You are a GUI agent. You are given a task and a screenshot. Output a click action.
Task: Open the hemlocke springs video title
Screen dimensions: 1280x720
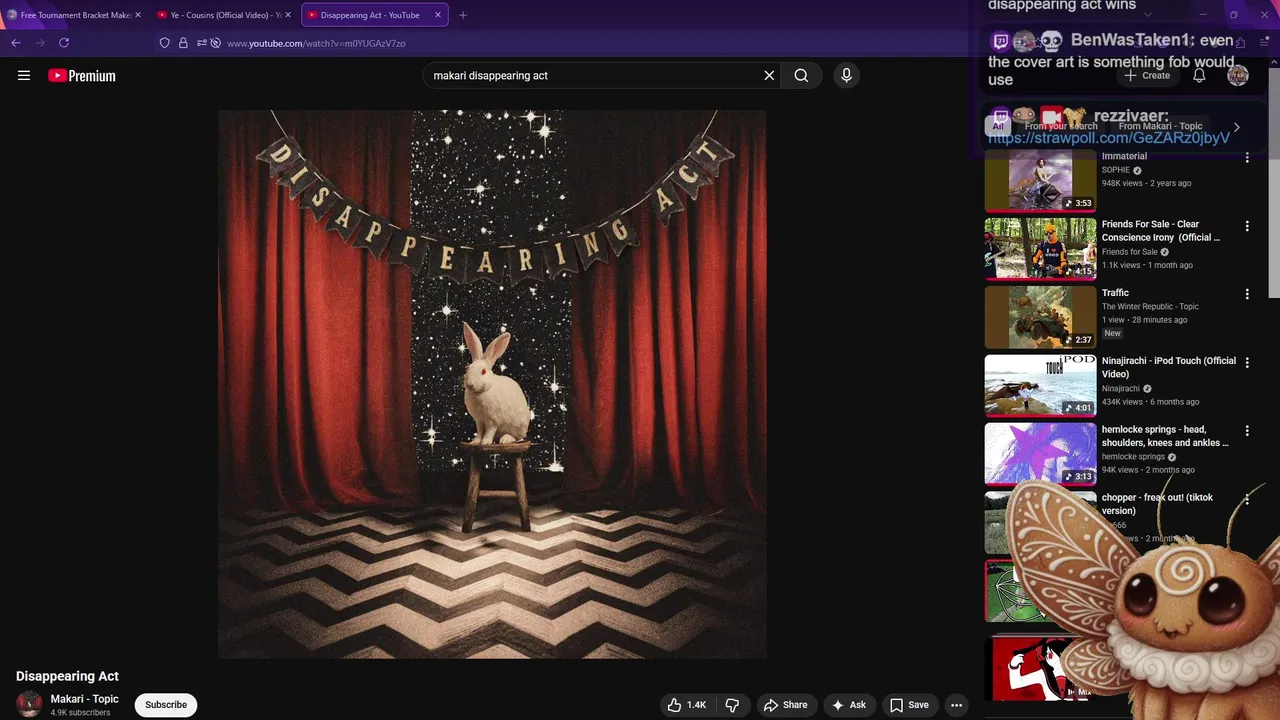pyautogui.click(x=1165, y=436)
